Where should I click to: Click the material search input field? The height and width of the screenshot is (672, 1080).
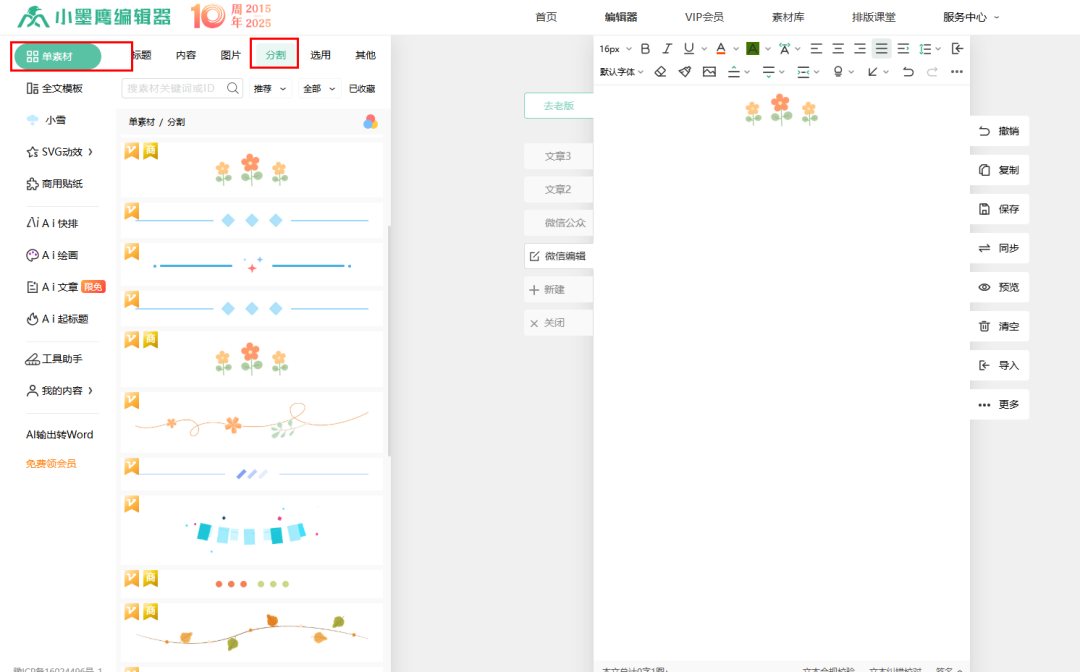click(174, 89)
